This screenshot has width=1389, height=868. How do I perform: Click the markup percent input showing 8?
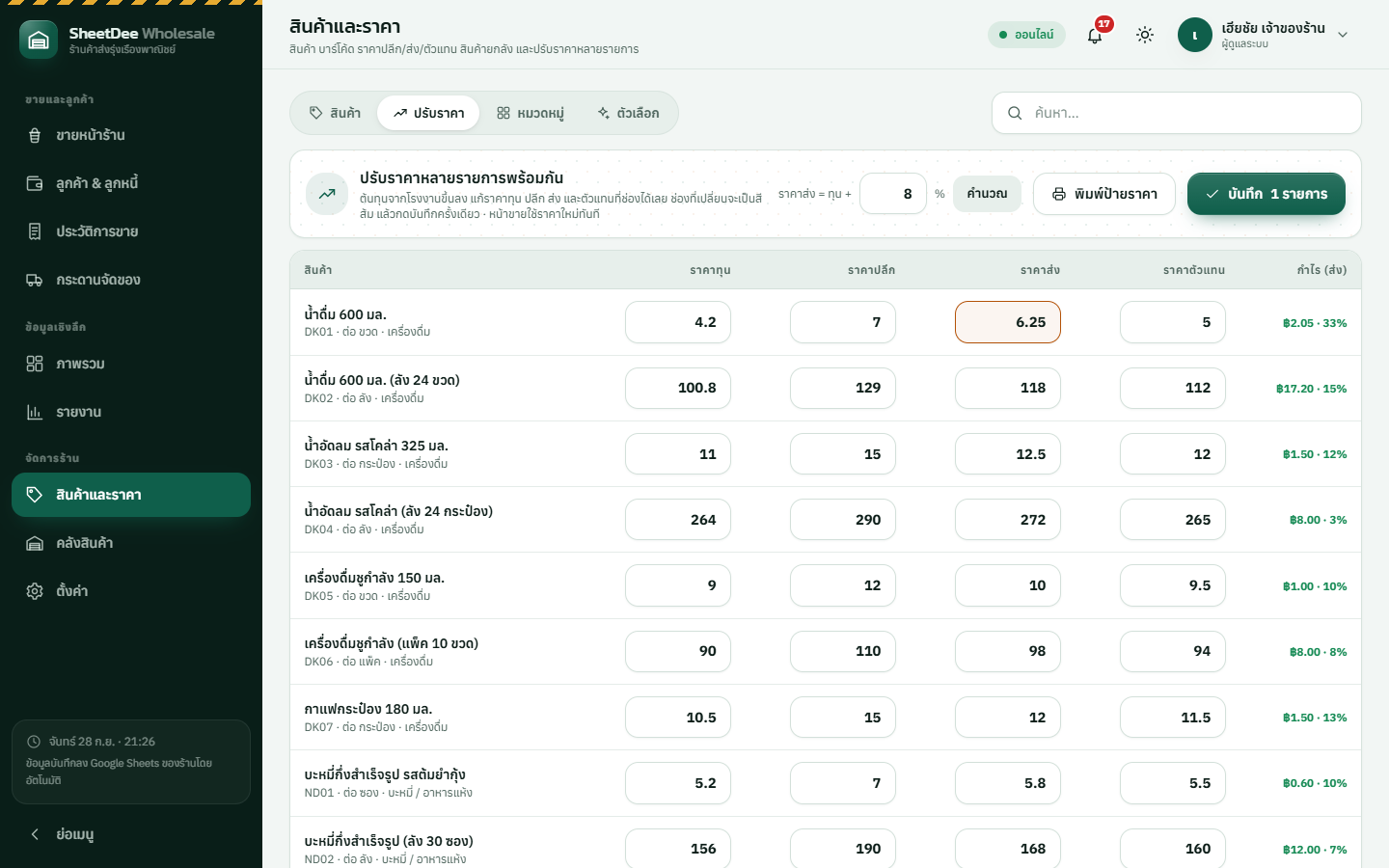893,194
